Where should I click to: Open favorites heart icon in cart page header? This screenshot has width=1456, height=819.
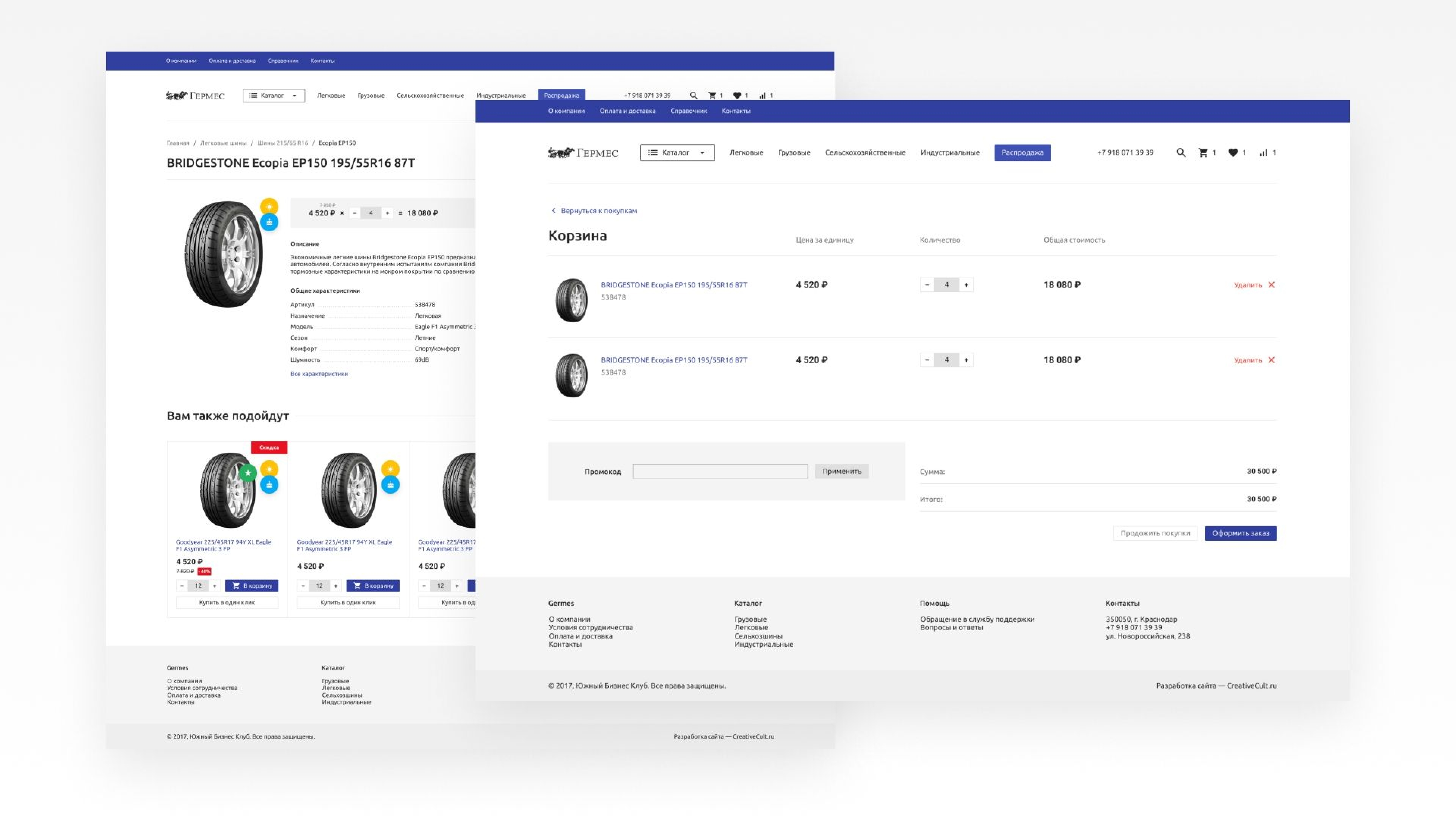point(1233,152)
